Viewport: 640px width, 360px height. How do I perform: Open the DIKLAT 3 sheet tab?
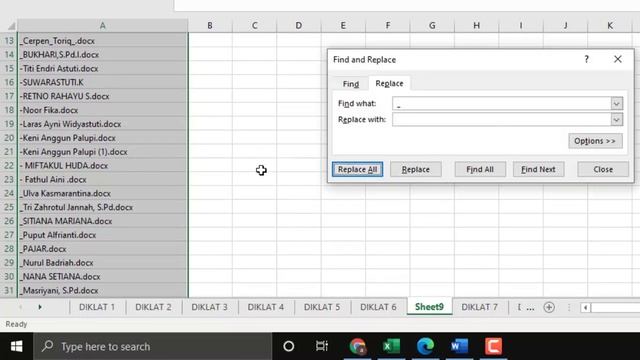click(209, 307)
